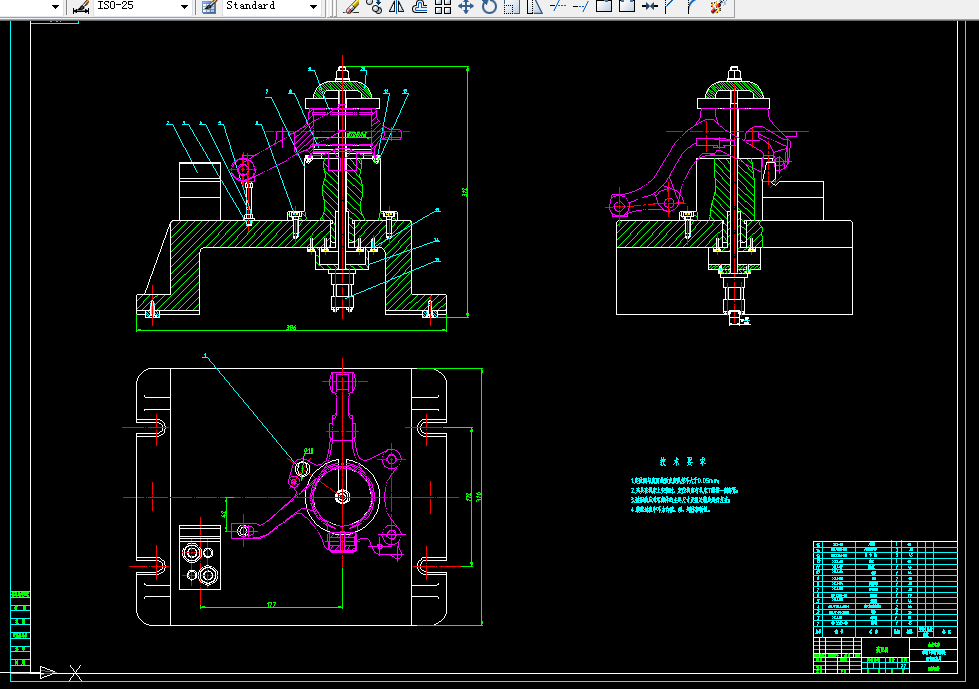
Task: Choose the Offset tool
Action: coord(420,7)
